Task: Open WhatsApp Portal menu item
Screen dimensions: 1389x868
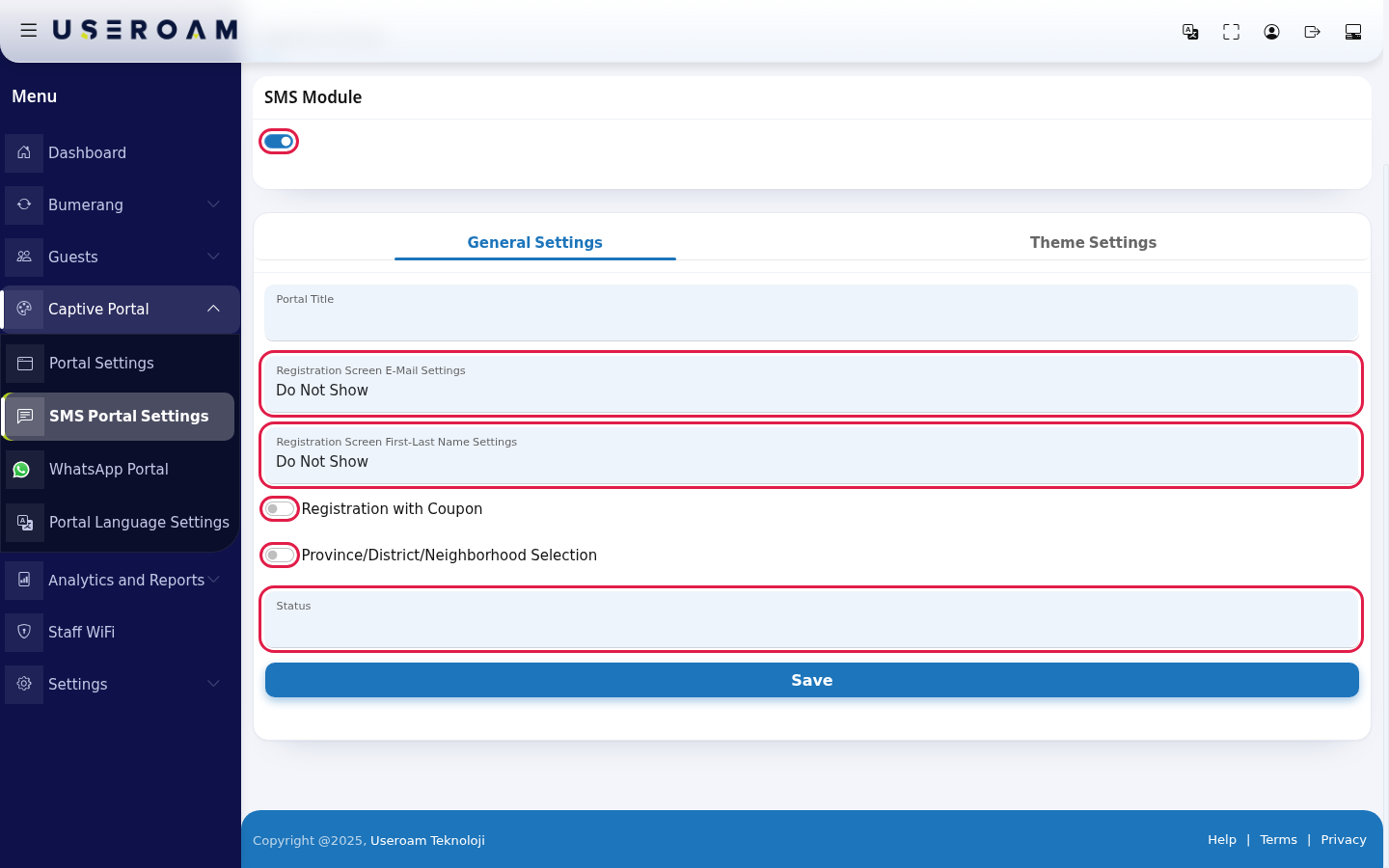Action: [119, 470]
